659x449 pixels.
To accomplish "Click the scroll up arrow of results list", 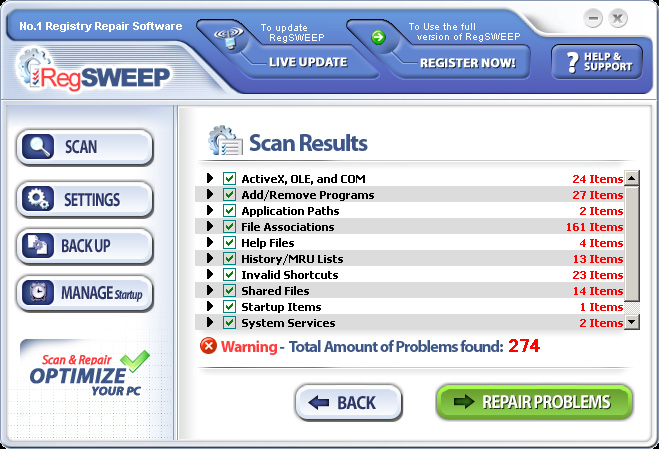I will [632, 178].
